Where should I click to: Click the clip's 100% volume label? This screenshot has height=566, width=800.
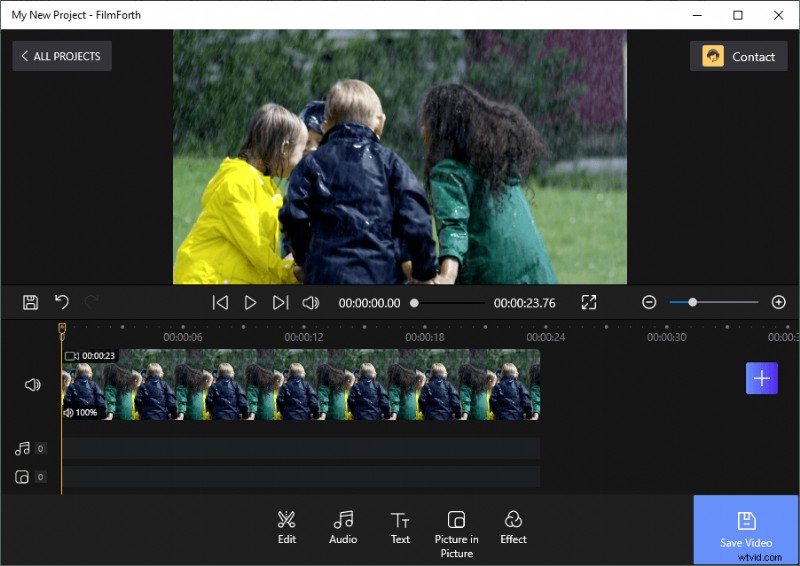click(x=80, y=412)
